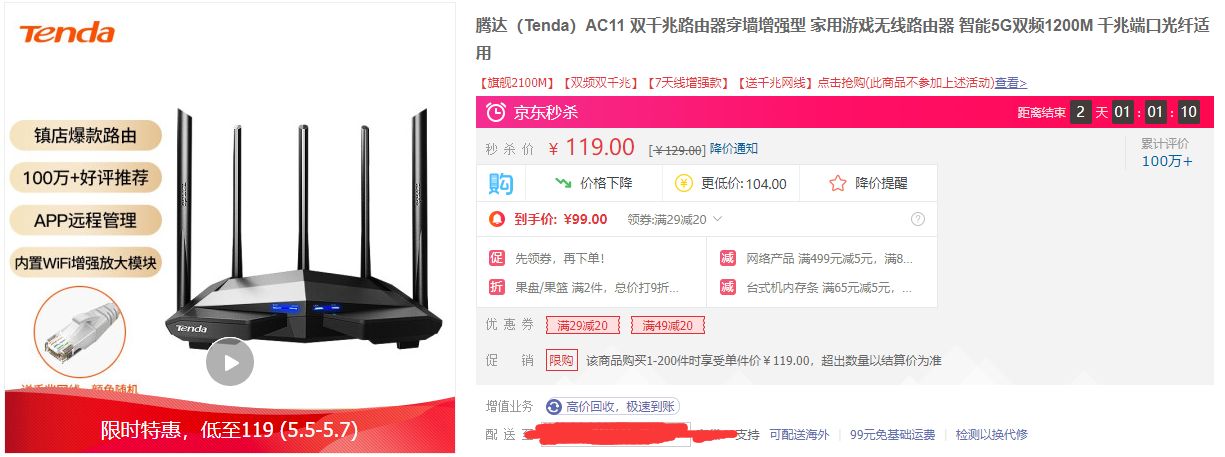This screenshot has height=457, width=1225.
Task: Click the star icon for 降价提醒
Action: point(838,183)
